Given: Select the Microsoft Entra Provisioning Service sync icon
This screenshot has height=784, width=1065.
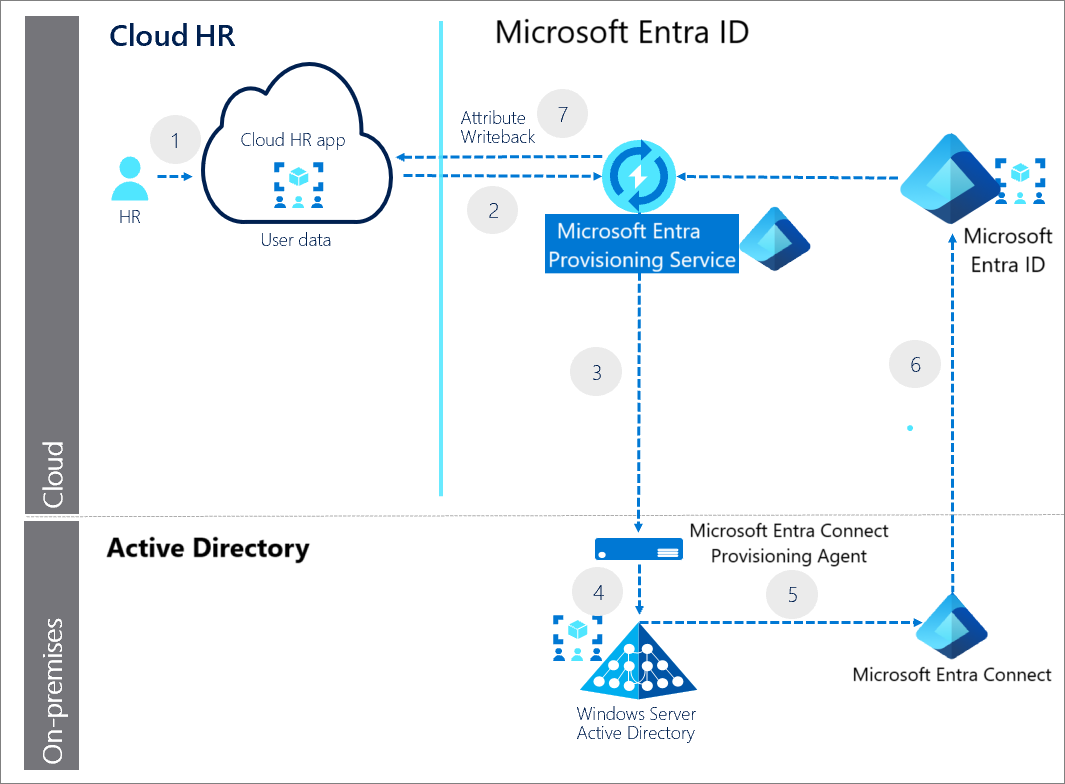Looking at the screenshot, I should coord(640,173).
